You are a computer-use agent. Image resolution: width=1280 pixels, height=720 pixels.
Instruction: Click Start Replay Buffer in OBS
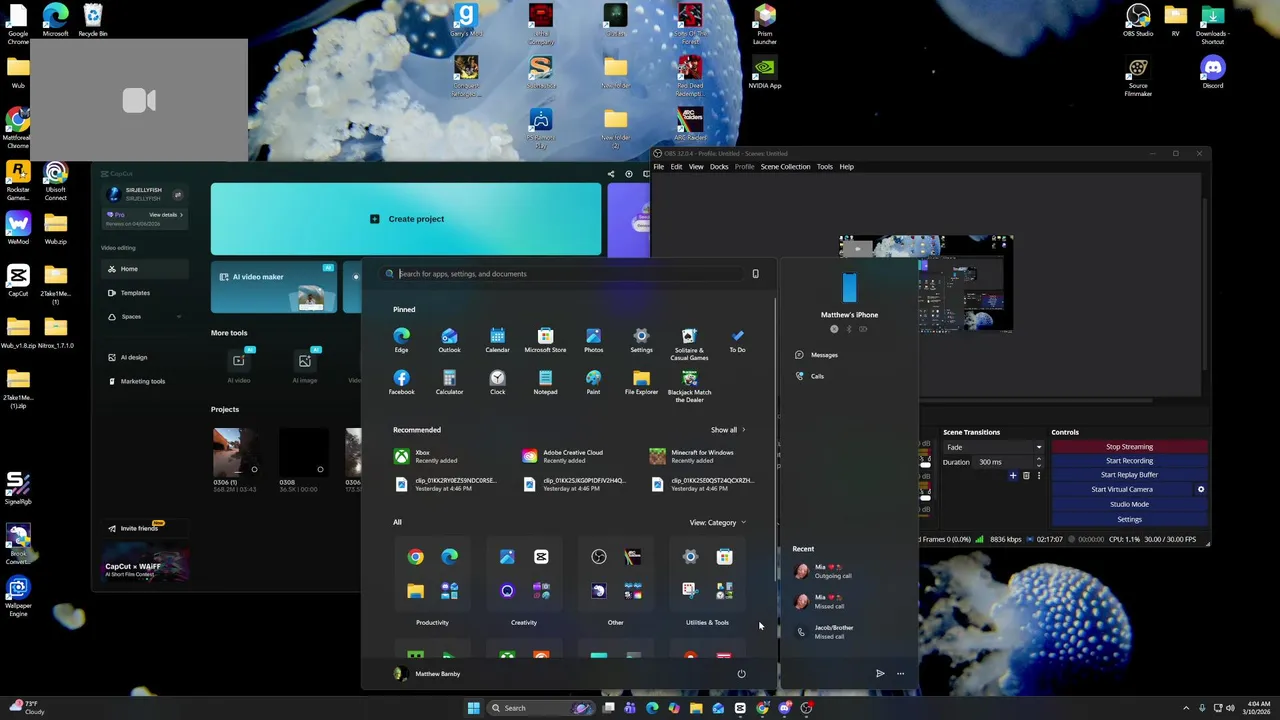[1129, 475]
